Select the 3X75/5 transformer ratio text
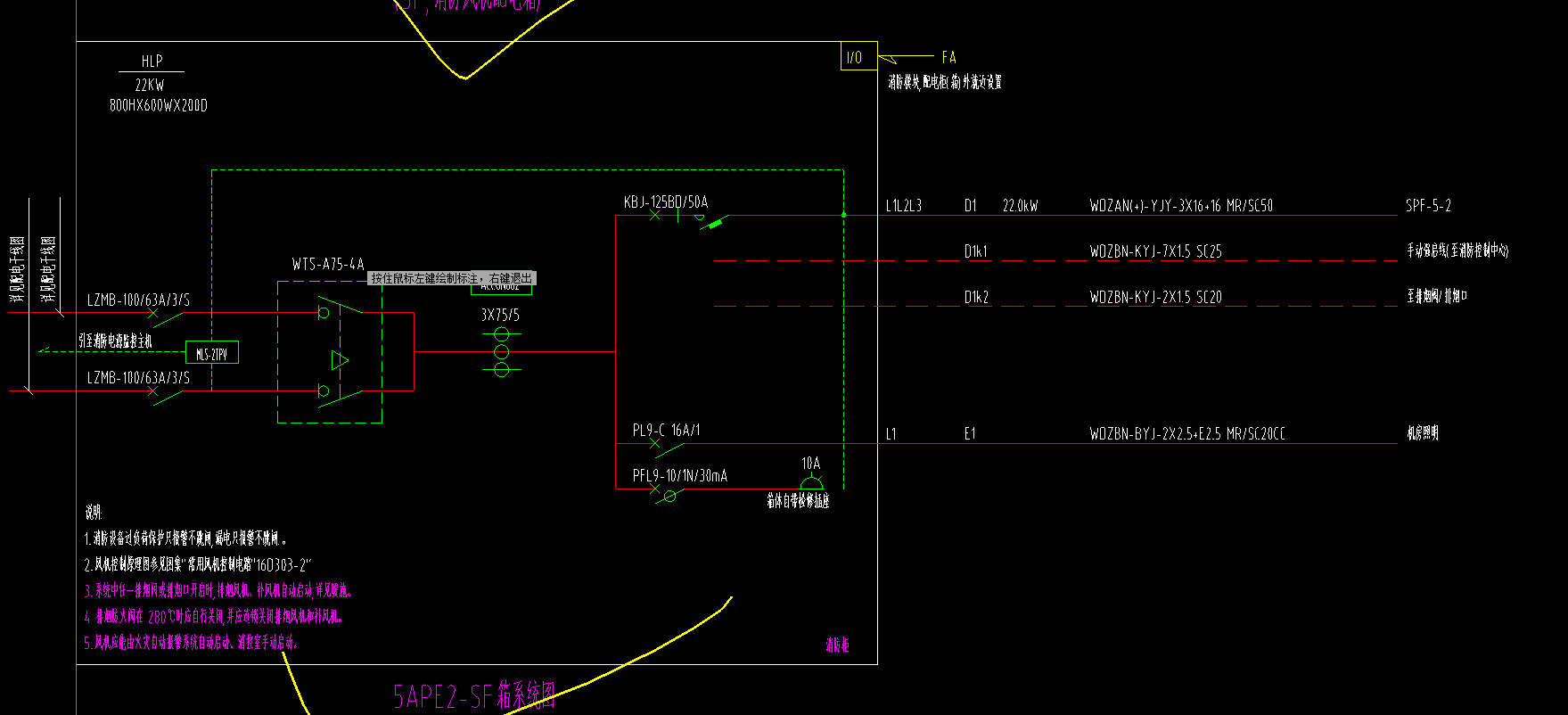The height and width of the screenshot is (715, 1568). pyautogui.click(x=500, y=315)
